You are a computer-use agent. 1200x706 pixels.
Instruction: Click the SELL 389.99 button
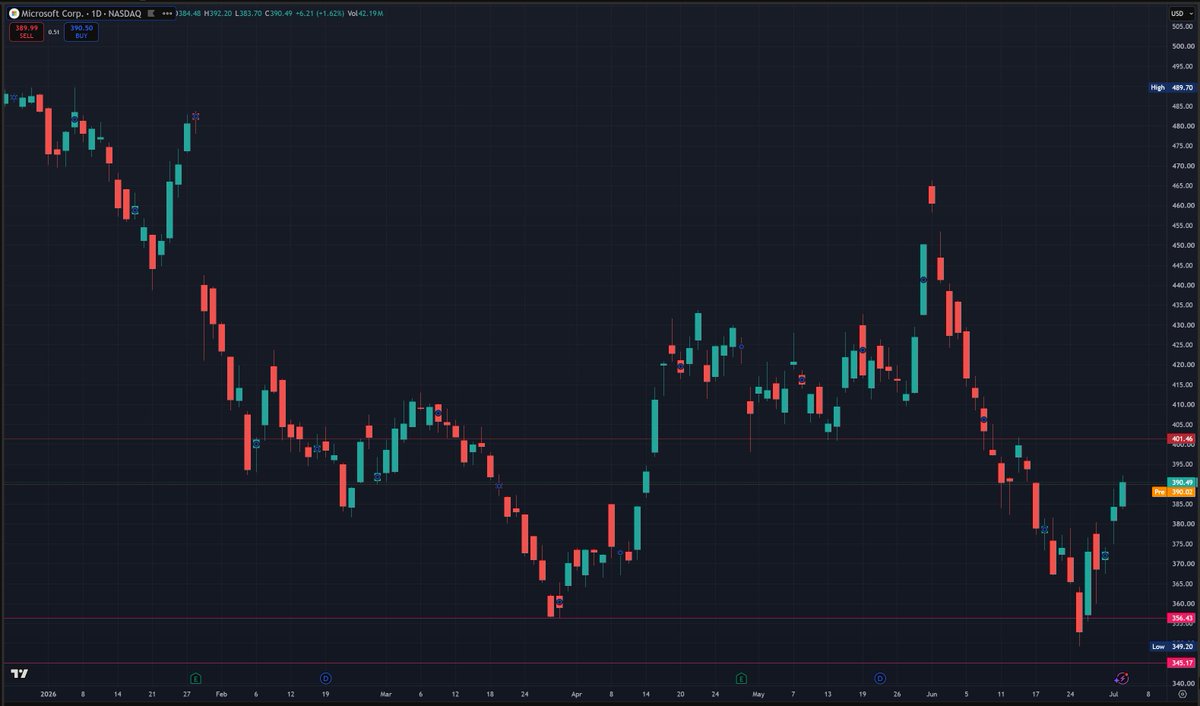pyautogui.click(x=26, y=31)
